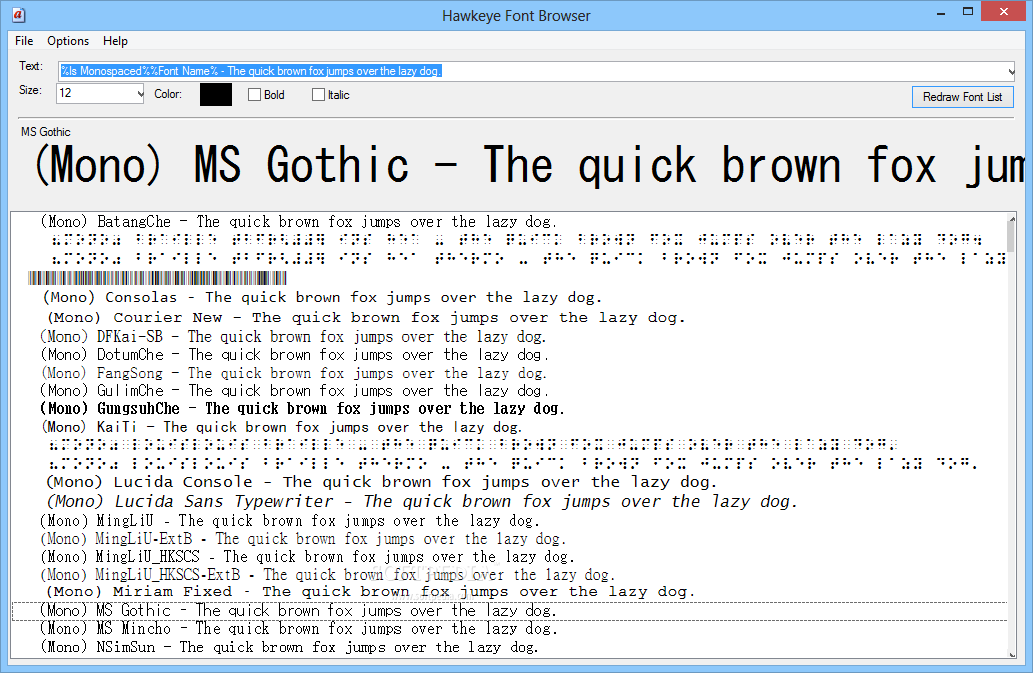Click the Redraw Font List button
Viewport: 1033px width, 673px height.
[963, 97]
